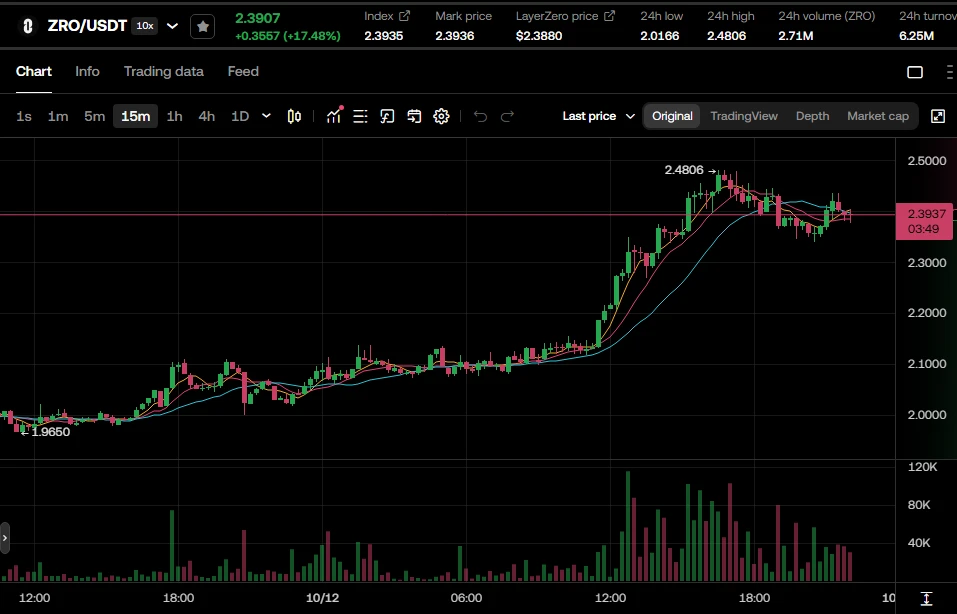Click the 2.4806 high price label

[x=684, y=170]
